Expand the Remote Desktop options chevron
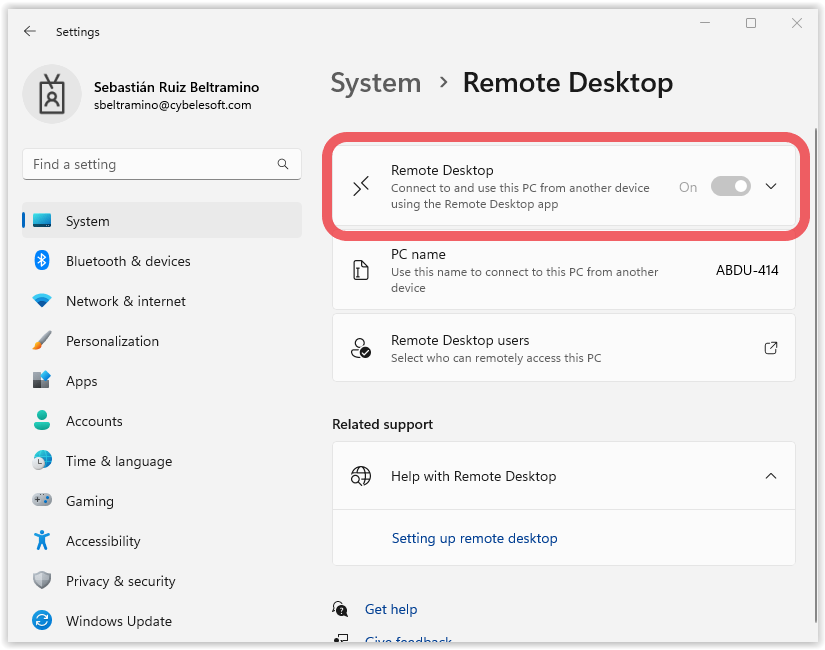Screen dimensions: 825x650 [x=771, y=186]
